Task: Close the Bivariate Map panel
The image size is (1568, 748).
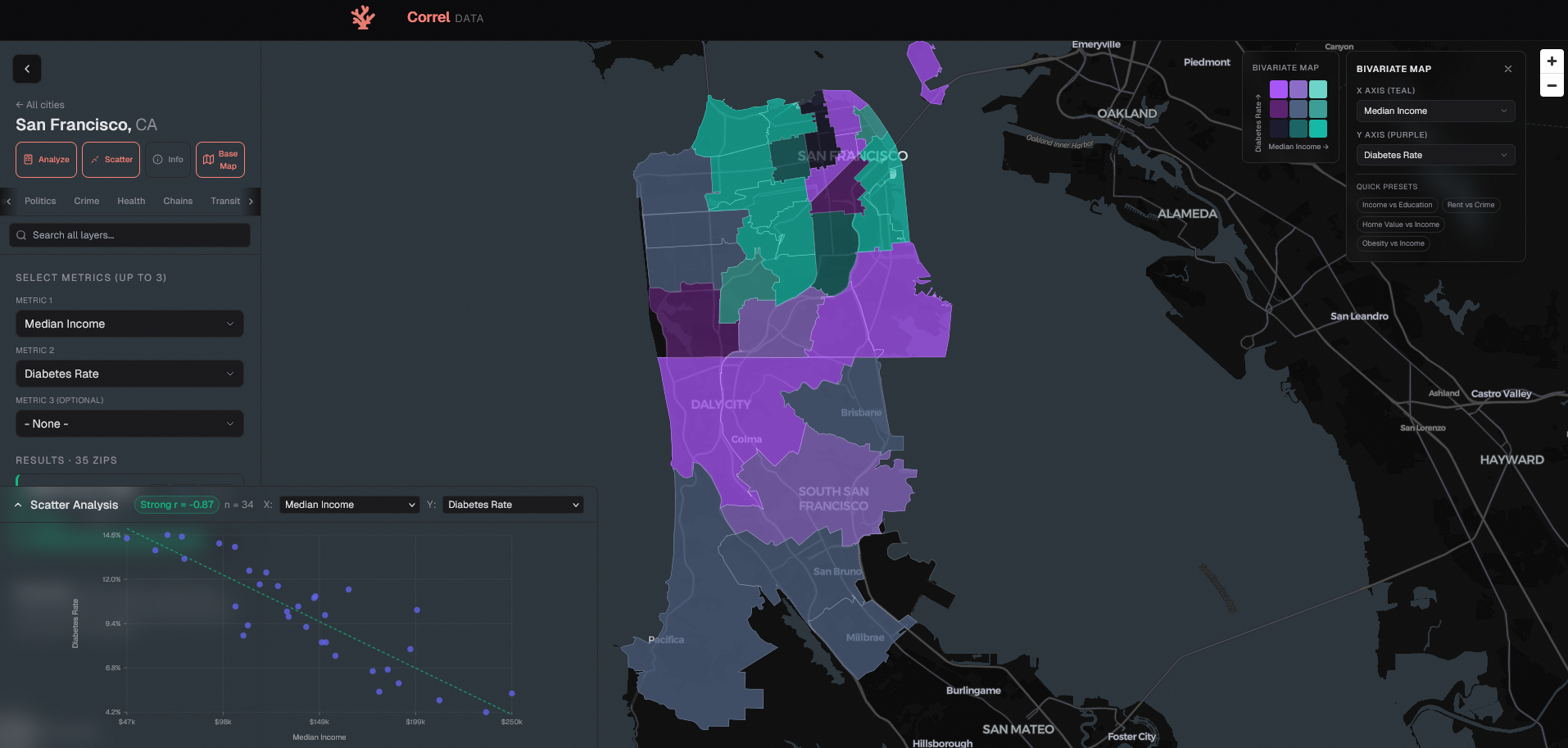Action: (x=1508, y=69)
